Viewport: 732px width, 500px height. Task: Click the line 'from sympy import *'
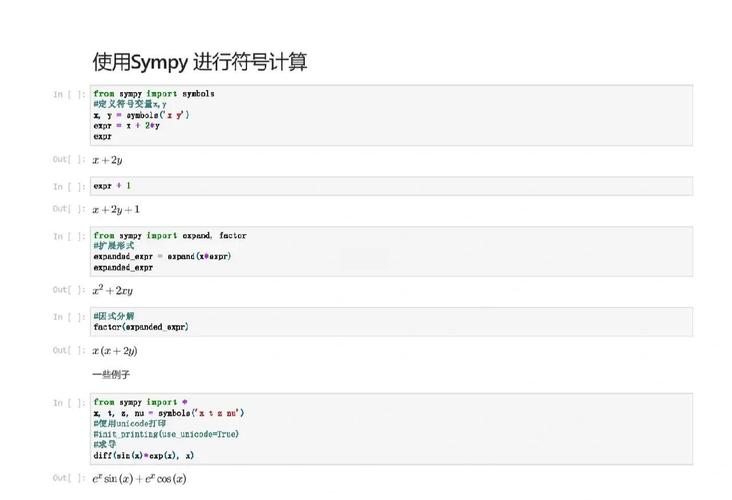pyautogui.click(x=141, y=402)
